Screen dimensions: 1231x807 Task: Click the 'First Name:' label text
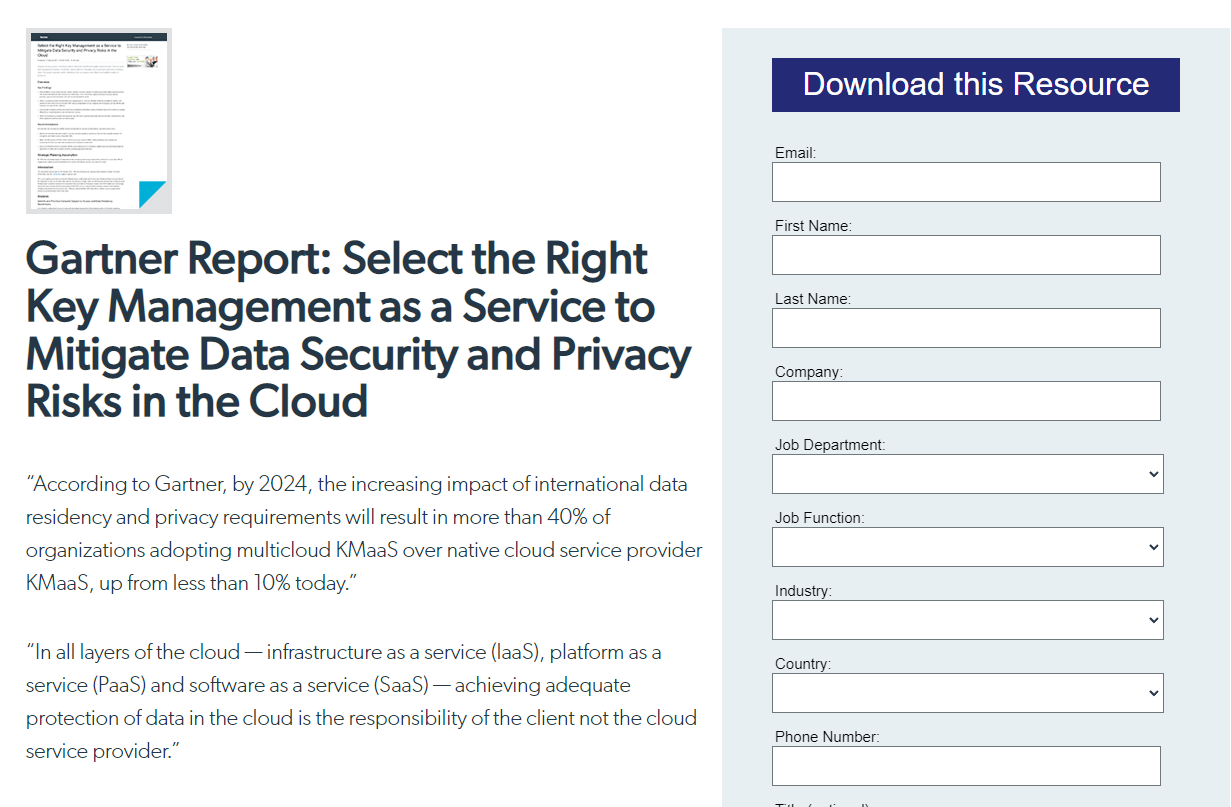[813, 226]
